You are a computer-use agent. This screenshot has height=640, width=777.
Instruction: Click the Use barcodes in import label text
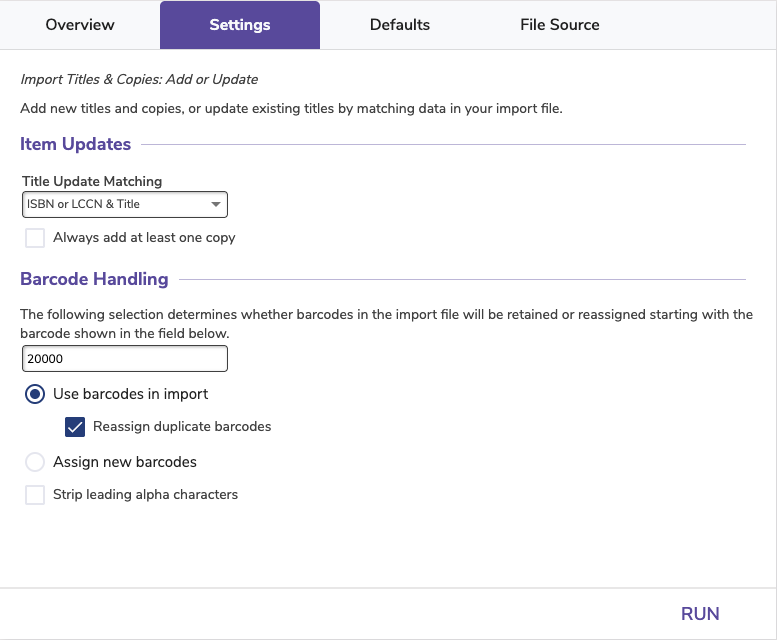tap(131, 394)
